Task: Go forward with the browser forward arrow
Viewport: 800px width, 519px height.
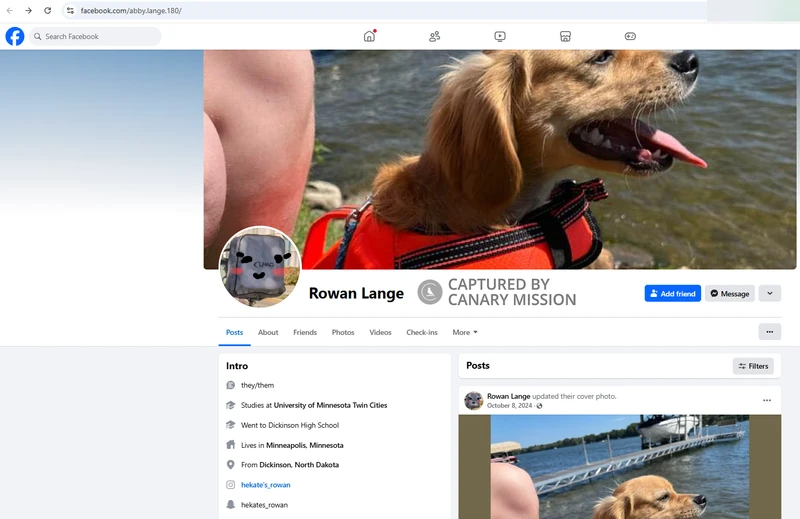Action: coord(29,10)
